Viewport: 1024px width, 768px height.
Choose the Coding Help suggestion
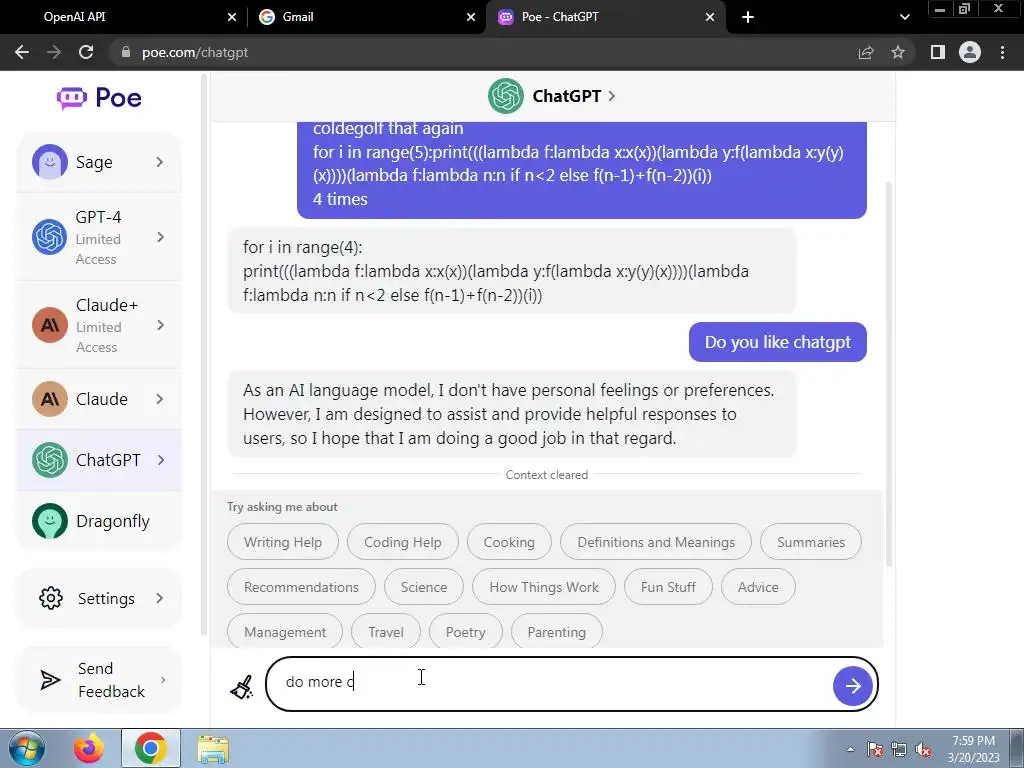coord(403,542)
